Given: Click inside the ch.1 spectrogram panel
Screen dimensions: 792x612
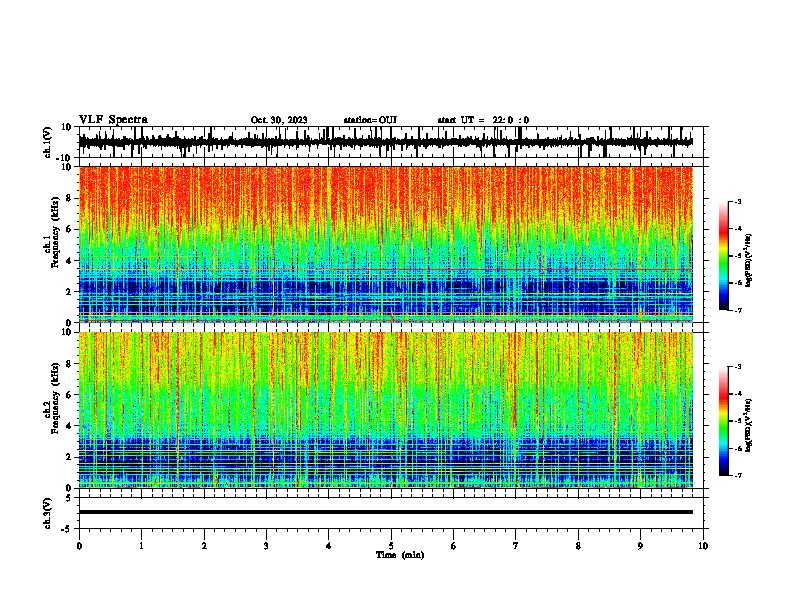Looking at the screenshot, I should pos(385,244).
